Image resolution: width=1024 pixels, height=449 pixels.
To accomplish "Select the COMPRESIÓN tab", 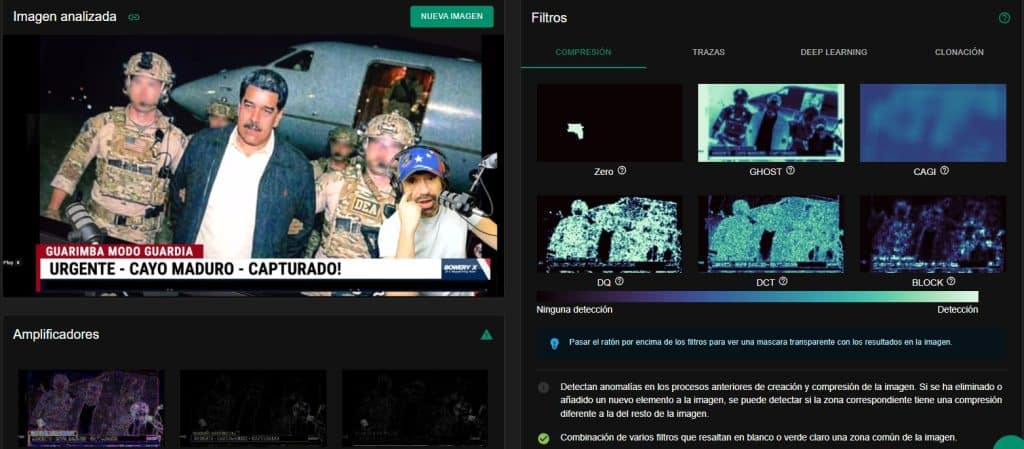I will 583,52.
